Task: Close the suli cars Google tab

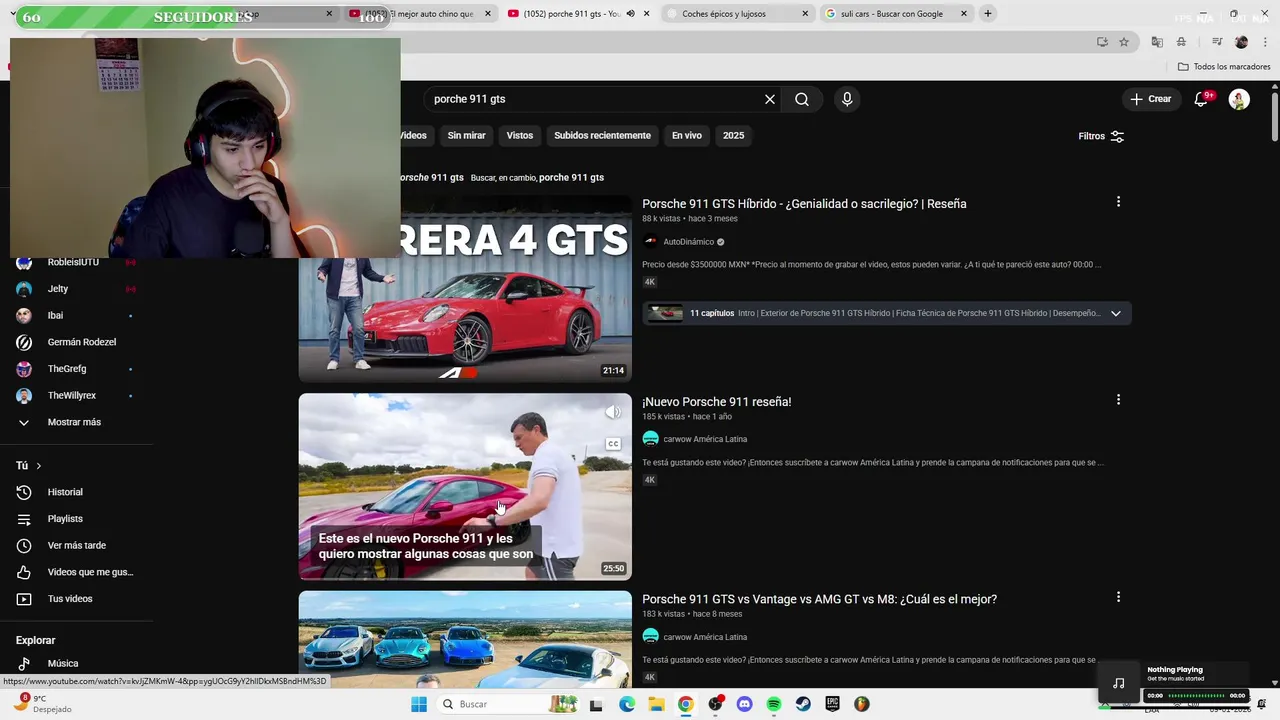Action: pyautogui.click(x=964, y=14)
